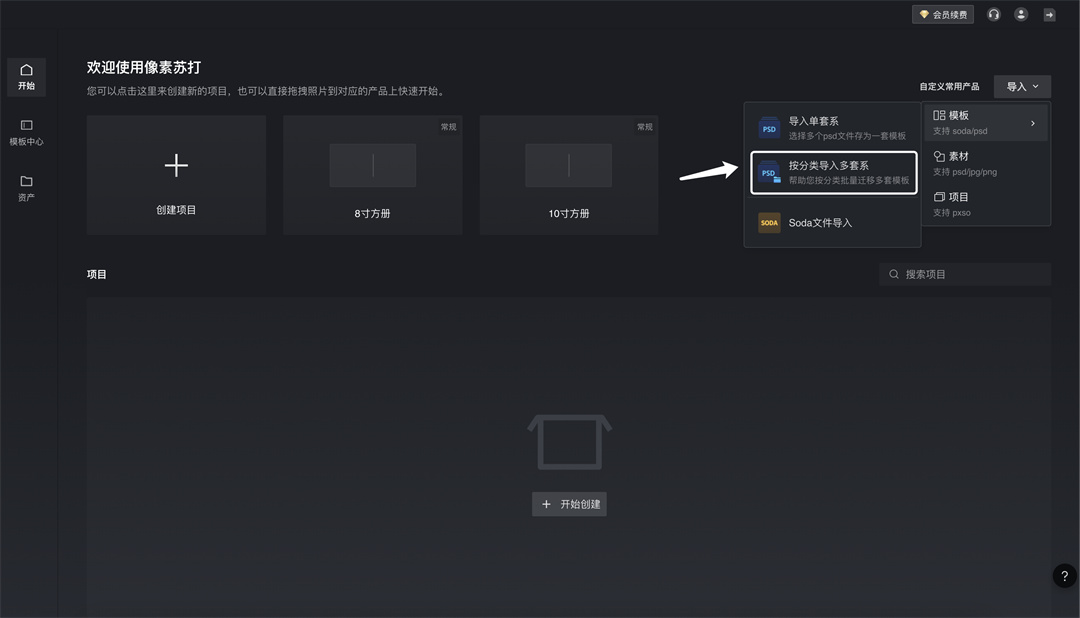This screenshot has height=618, width=1080.
Task: Click the 支持 soda/psd text
Action: click(x=960, y=131)
